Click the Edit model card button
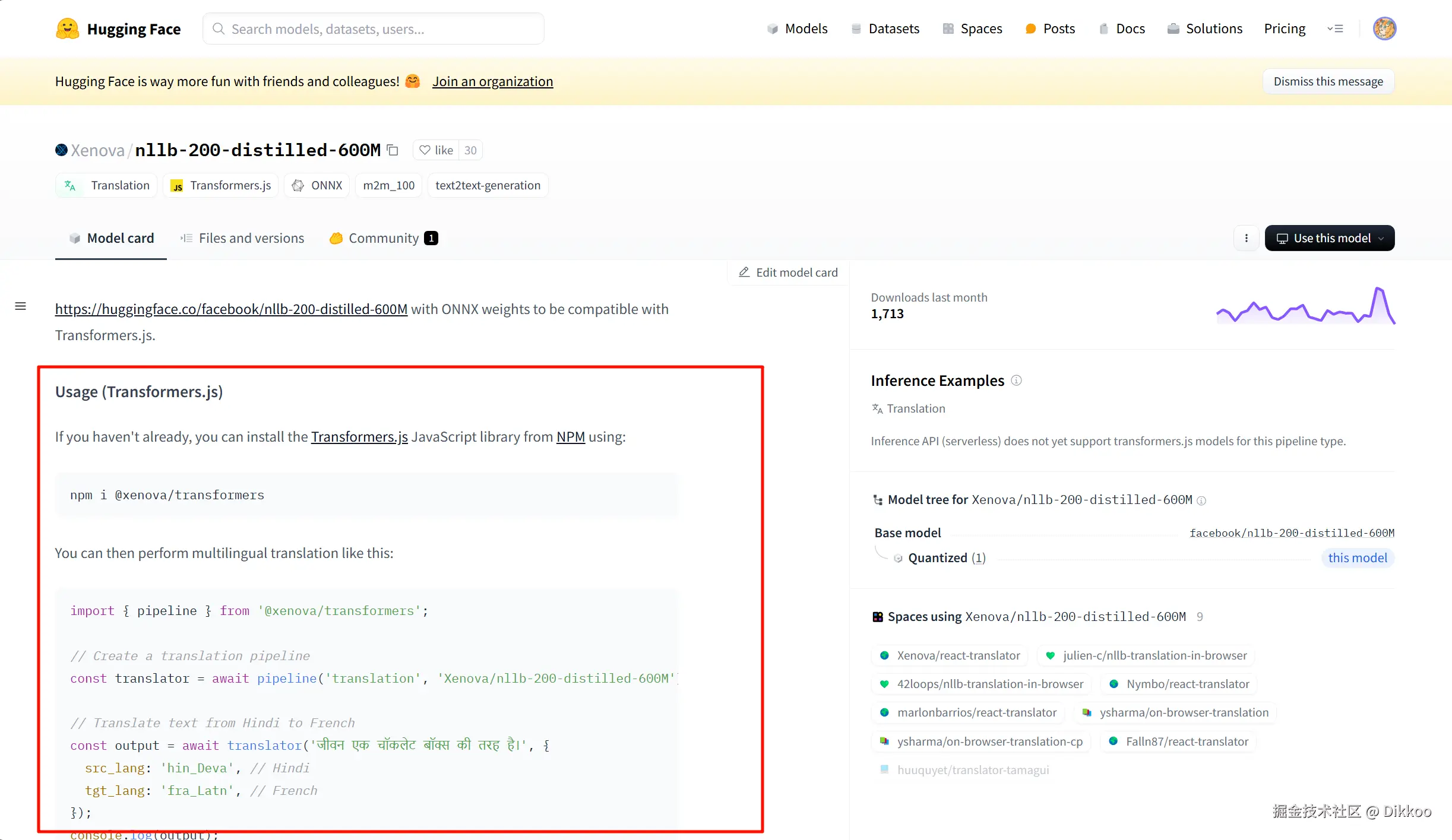This screenshot has width=1452, height=840. point(788,272)
